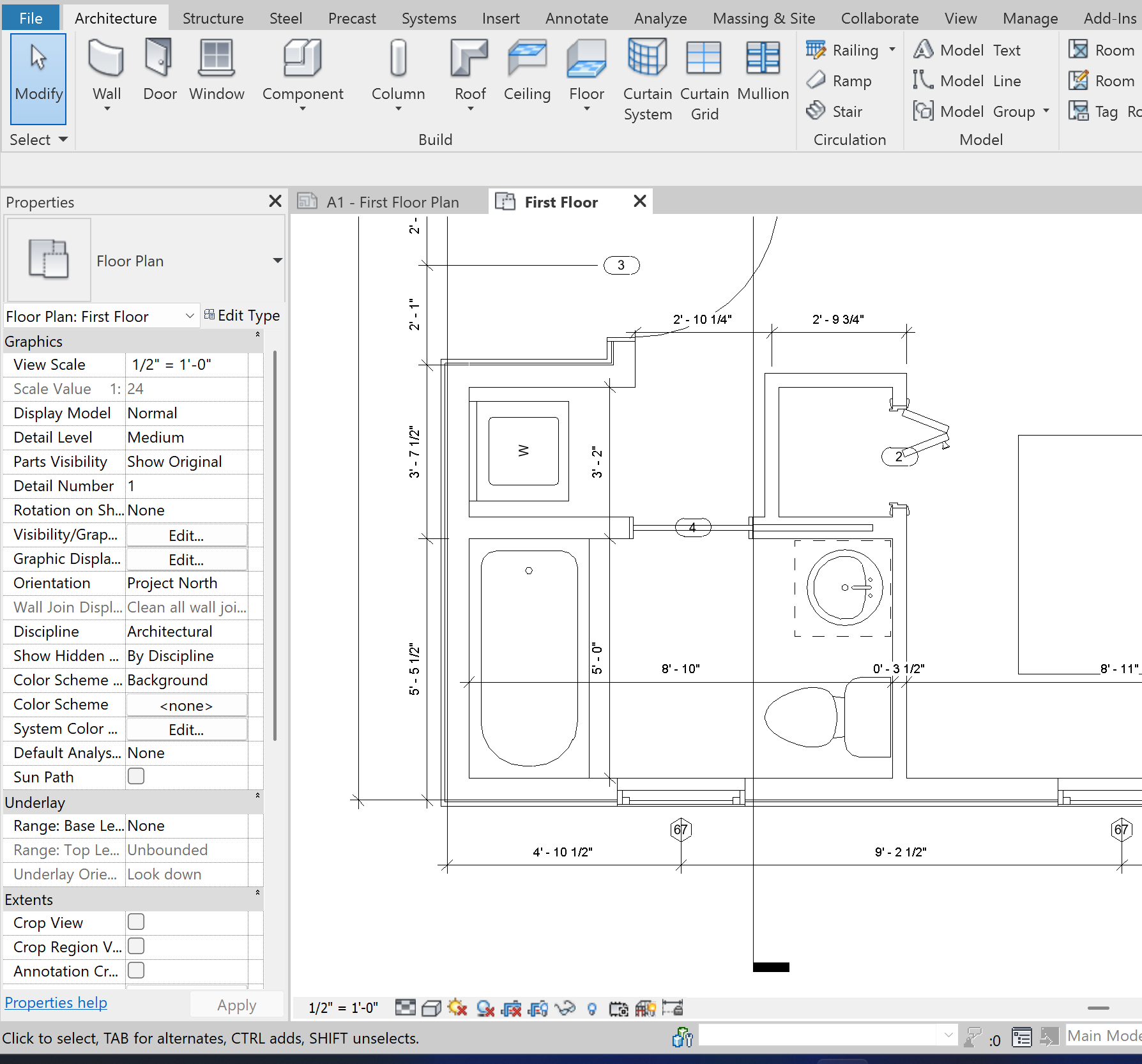
Task: Click the view scale 1/2" = 1'-0" on control bar
Action: coord(343,1008)
